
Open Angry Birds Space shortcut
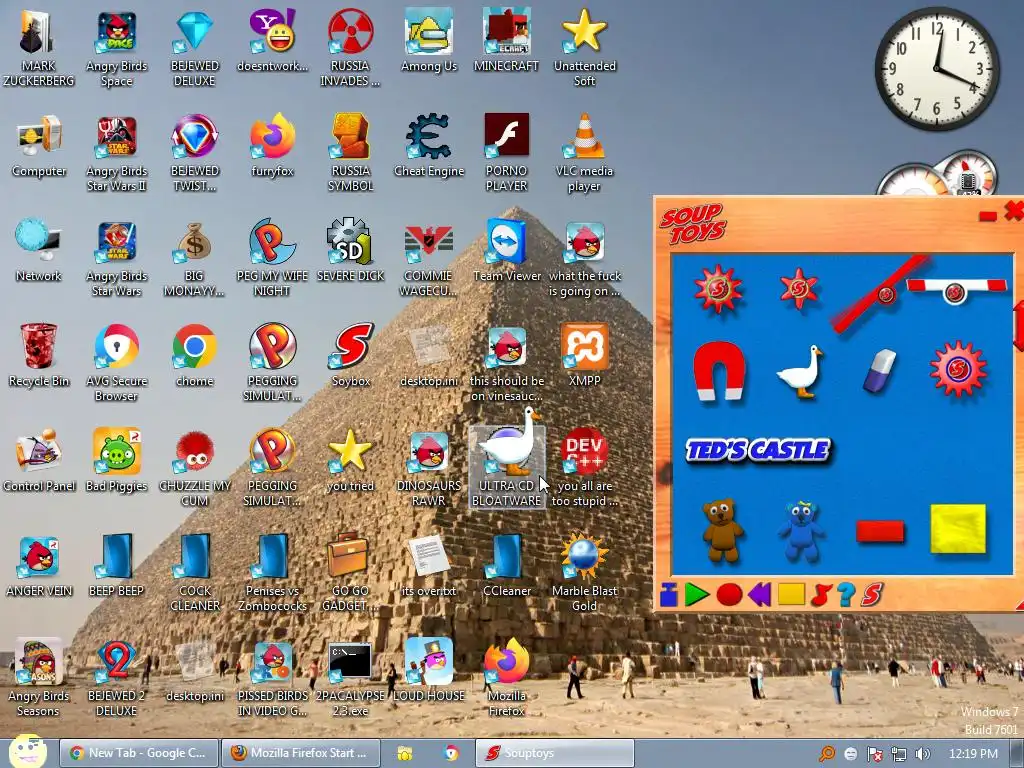tap(116, 48)
